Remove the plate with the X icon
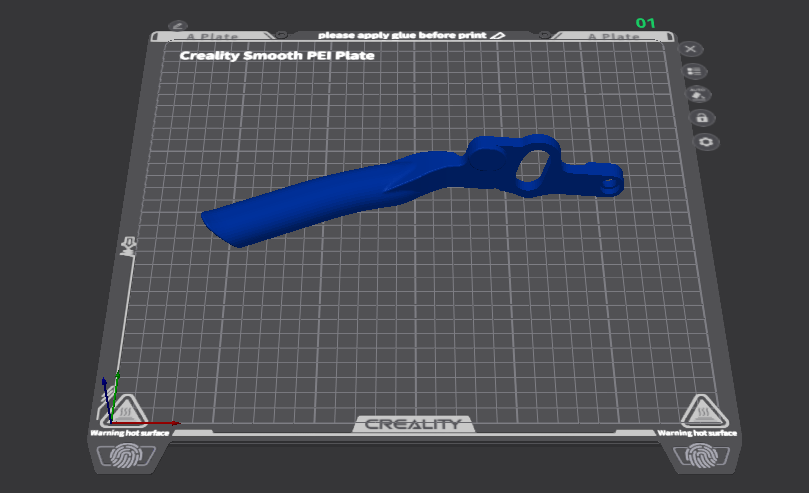 click(690, 49)
